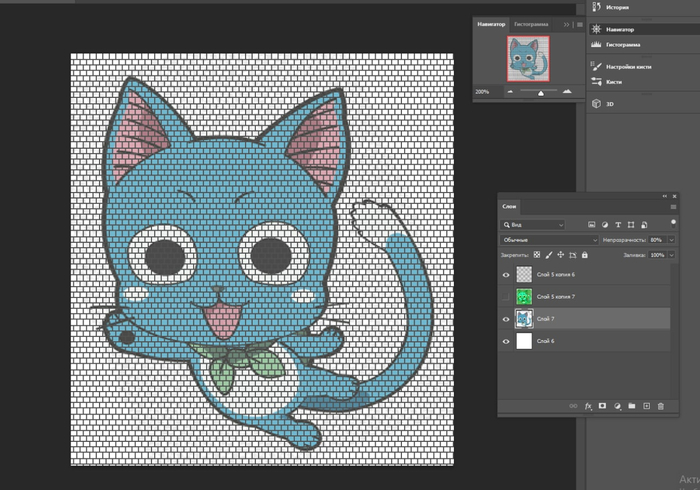Screen dimensions: 700x490
Task: Switch to the Гистограмма tab
Action: pos(531,23)
